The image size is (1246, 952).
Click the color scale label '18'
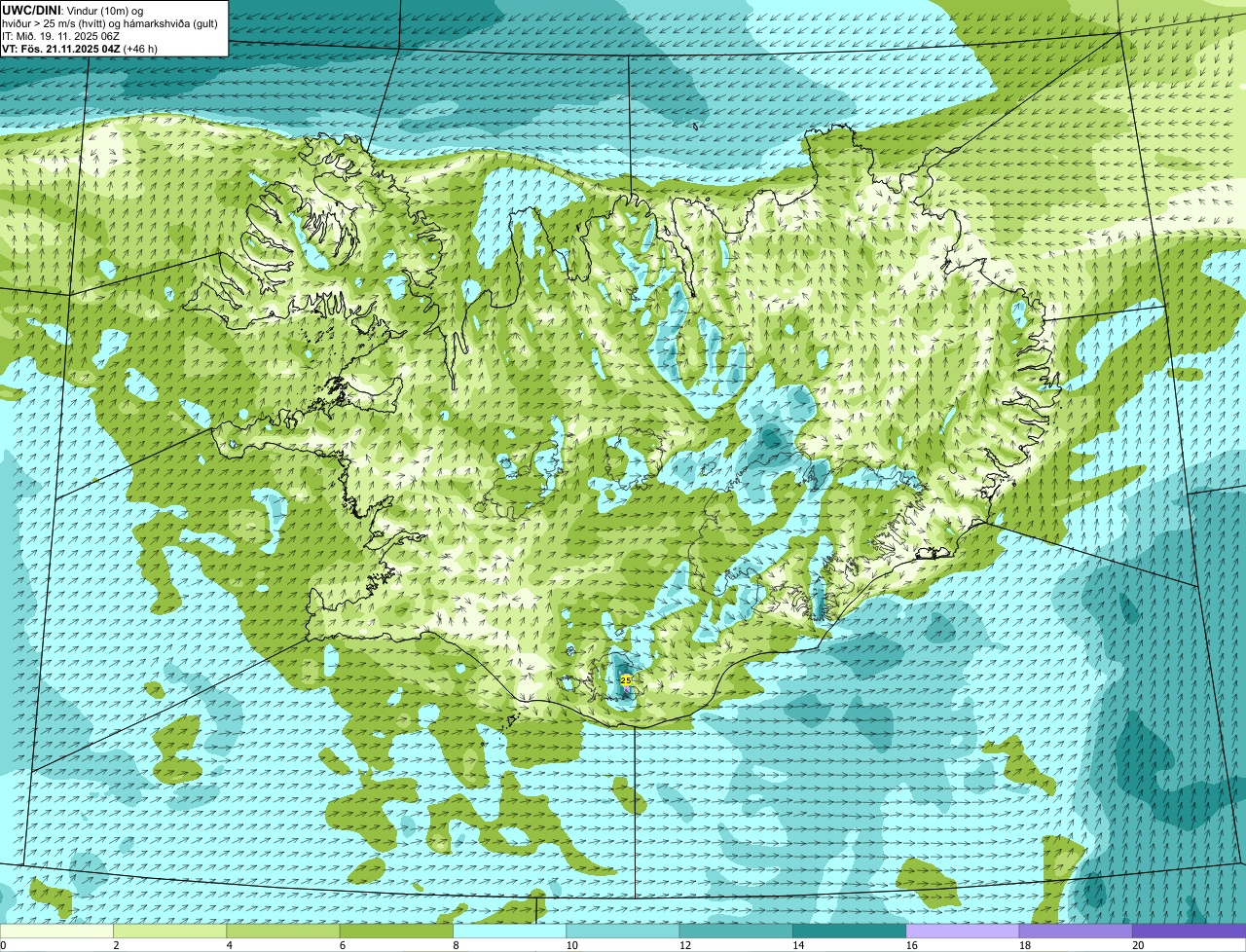pyautogui.click(x=1024, y=945)
